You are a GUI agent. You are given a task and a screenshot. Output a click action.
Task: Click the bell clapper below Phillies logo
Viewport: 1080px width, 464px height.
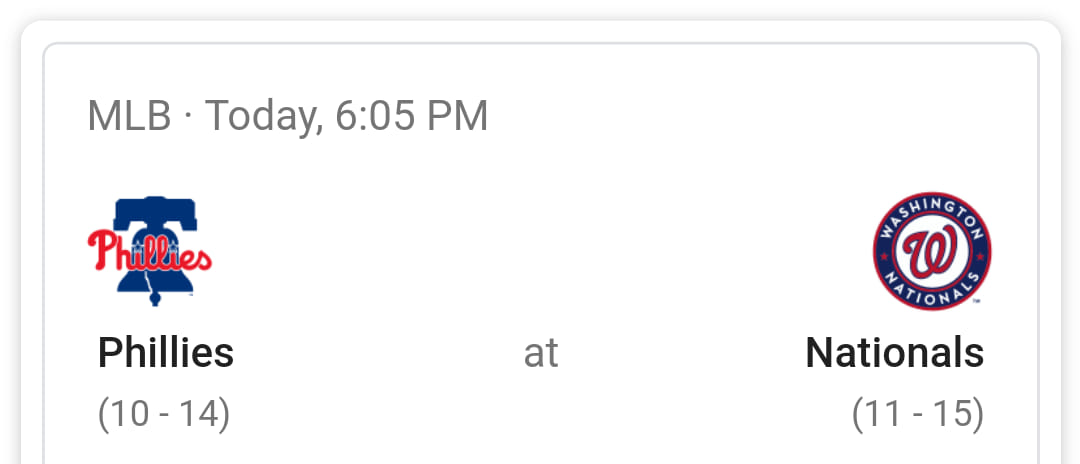pos(155,299)
